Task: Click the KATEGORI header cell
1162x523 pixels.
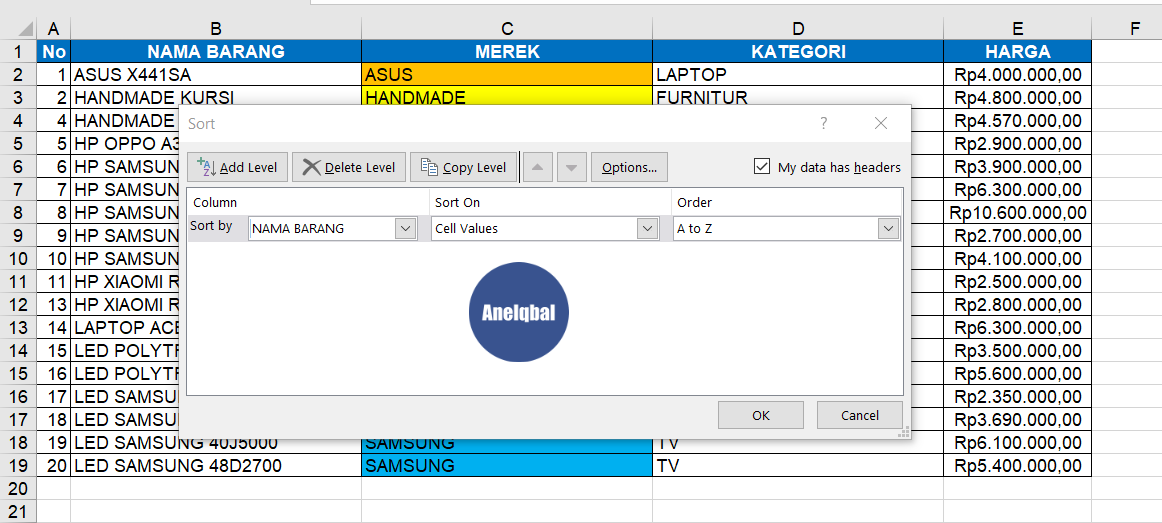Action: click(x=798, y=51)
